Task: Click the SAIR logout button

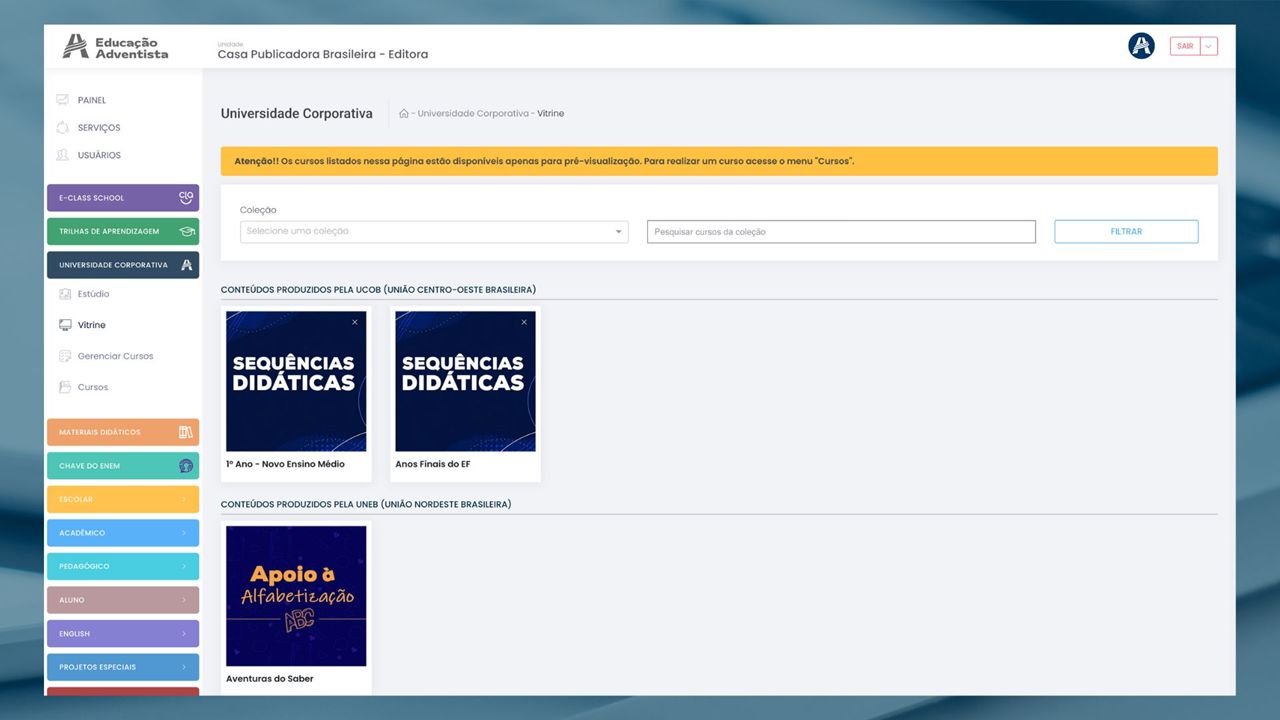Action: click(1185, 46)
